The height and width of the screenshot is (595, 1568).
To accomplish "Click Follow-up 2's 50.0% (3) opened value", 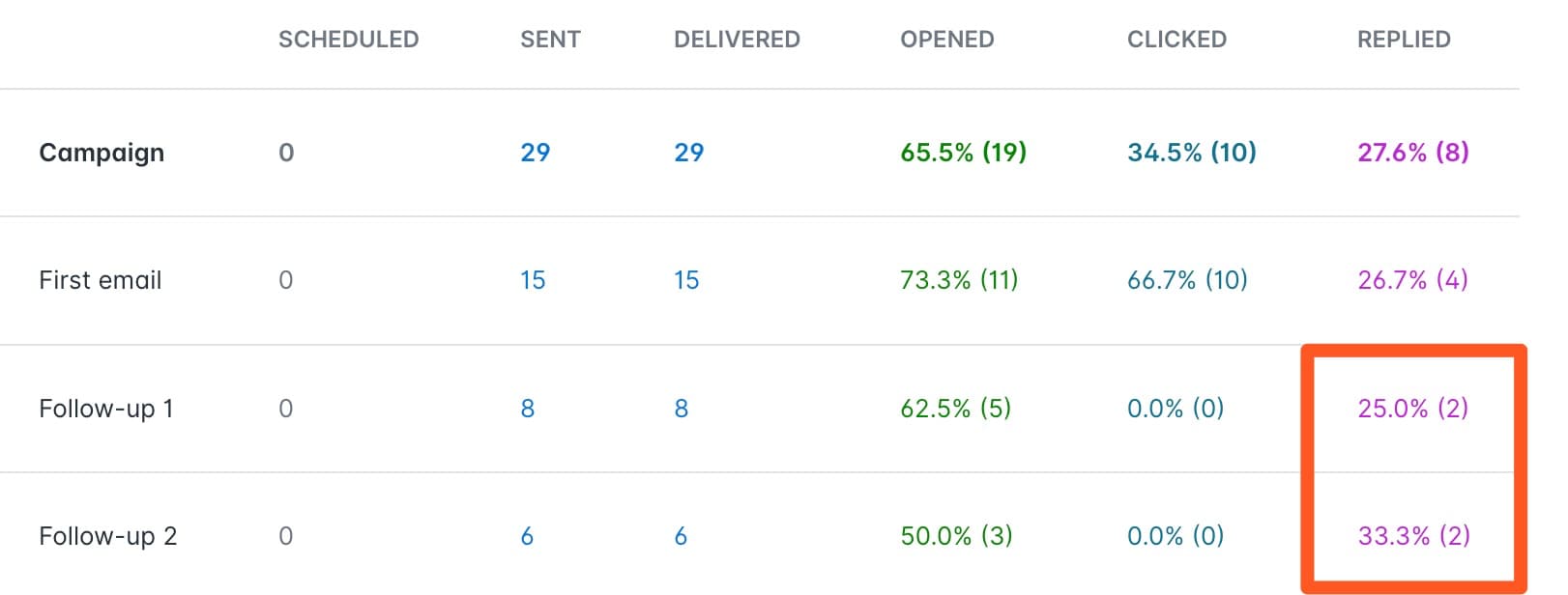I will coord(956,536).
